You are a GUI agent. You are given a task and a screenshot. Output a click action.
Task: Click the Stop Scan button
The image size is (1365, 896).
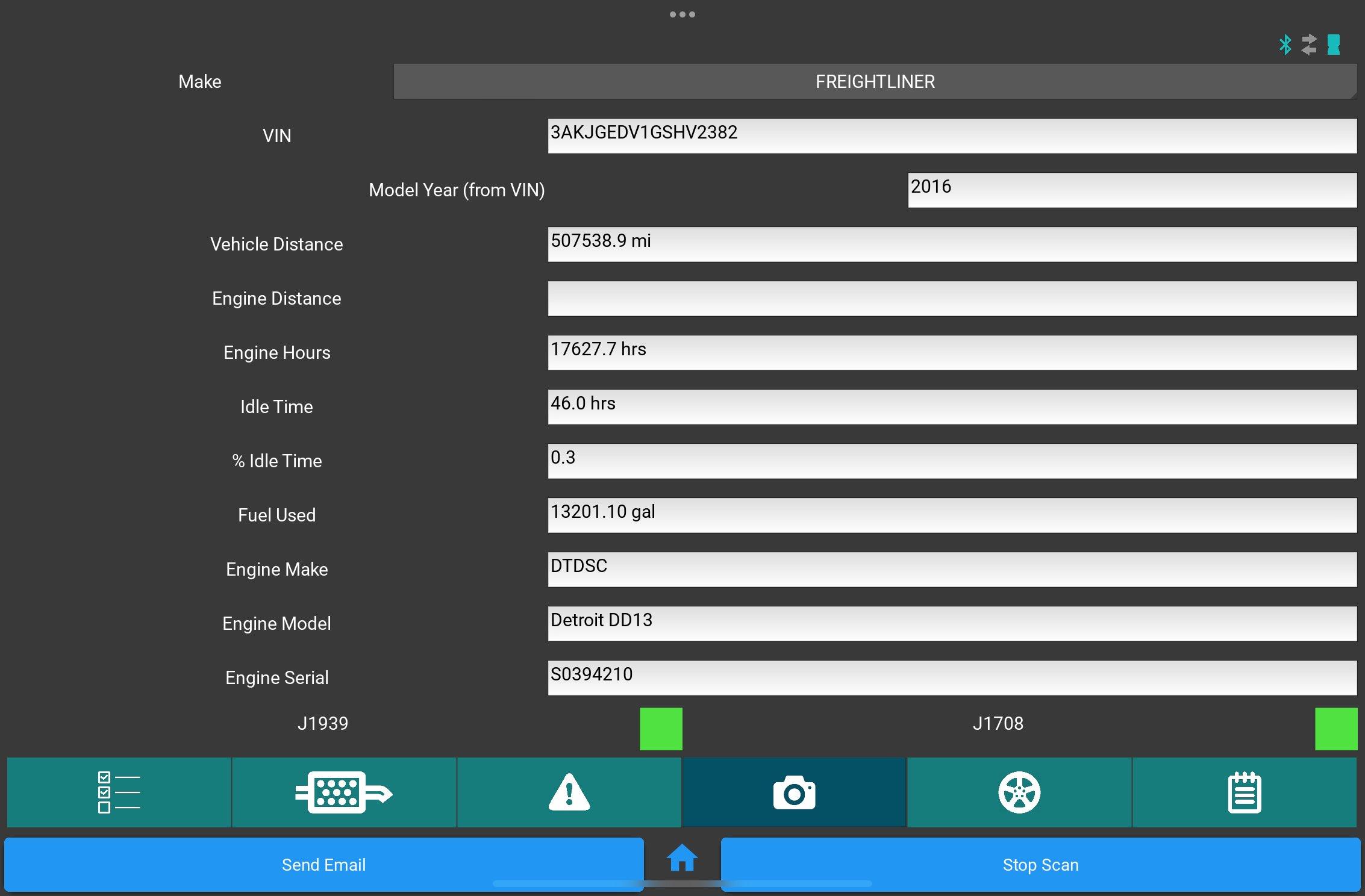1040,864
